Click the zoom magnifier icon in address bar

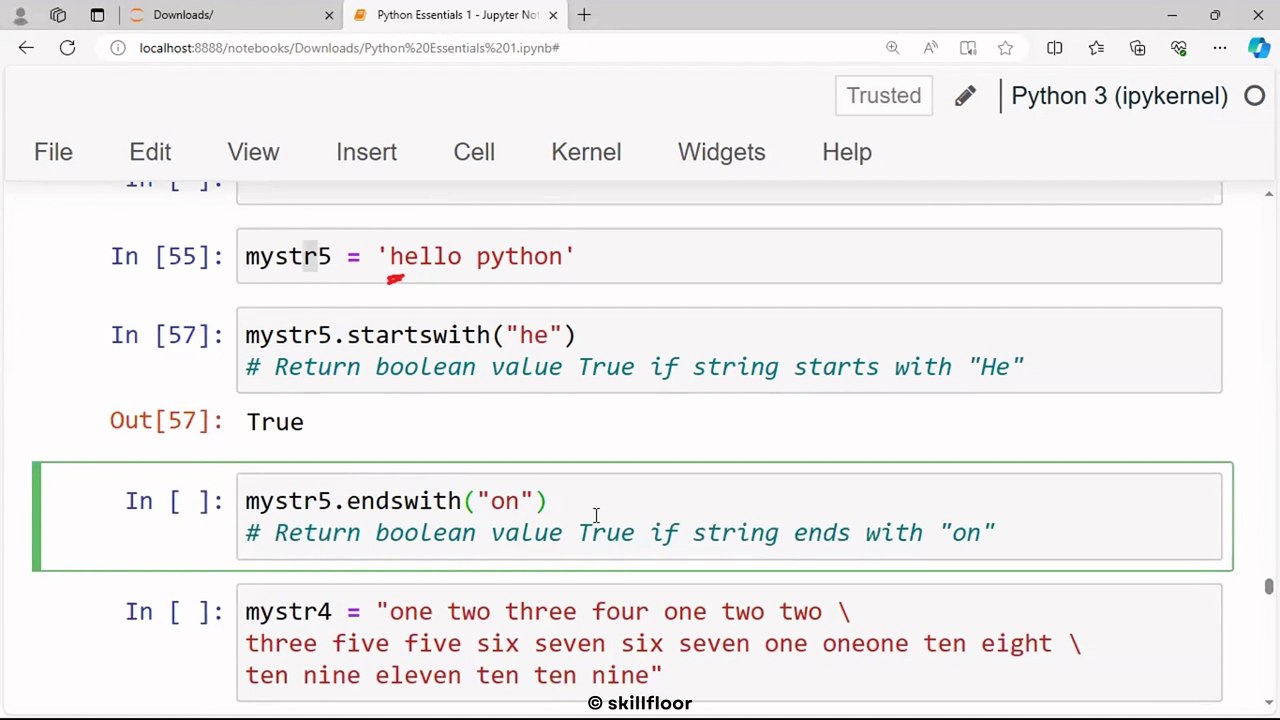point(892,47)
